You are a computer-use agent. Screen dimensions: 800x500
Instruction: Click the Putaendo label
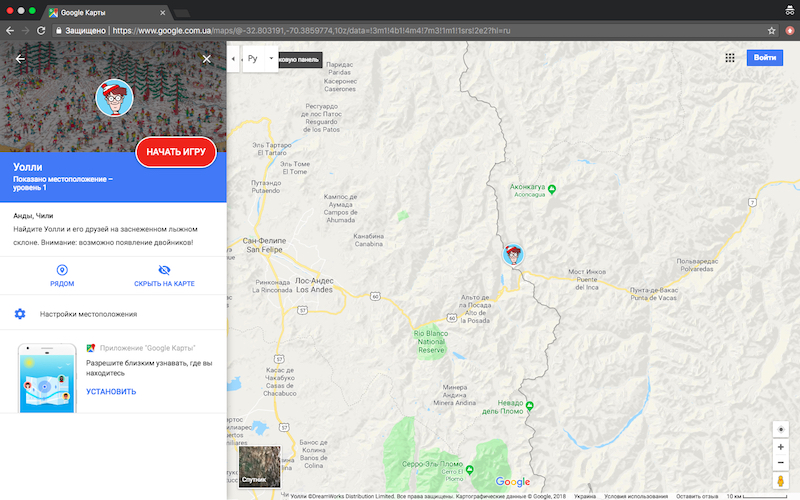click(266, 187)
